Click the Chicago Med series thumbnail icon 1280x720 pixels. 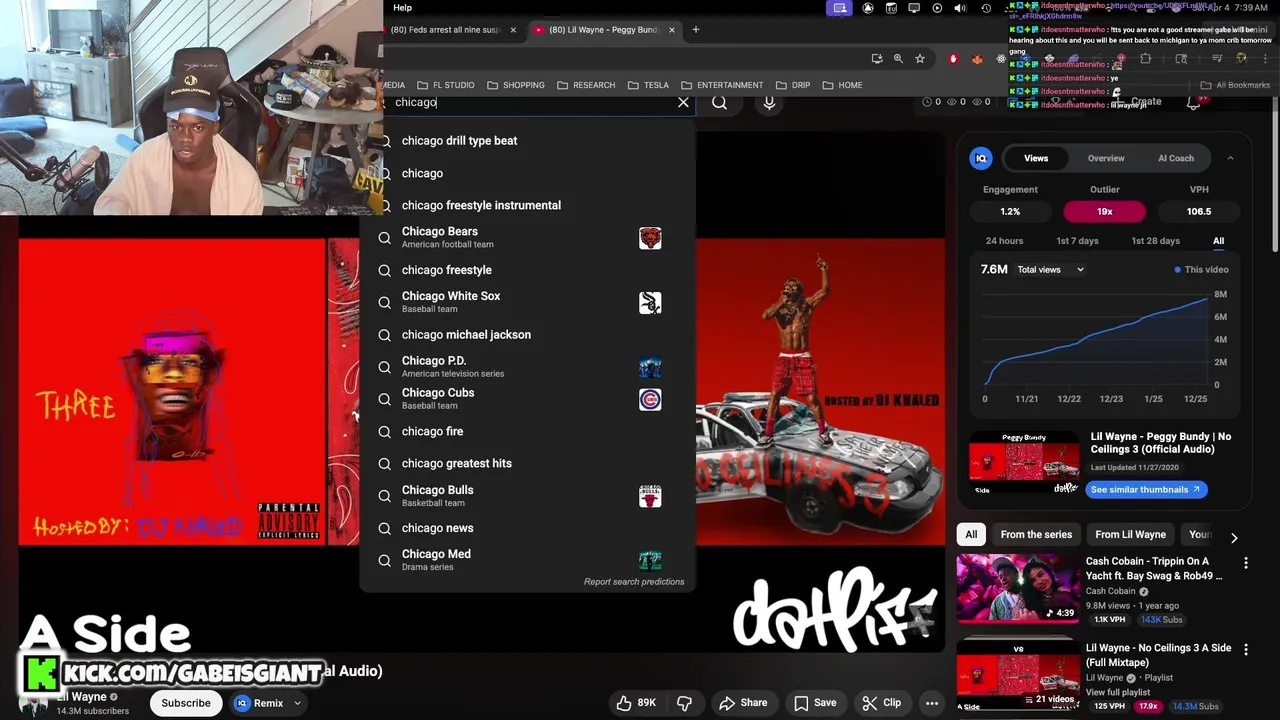pyautogui.click(x=650, y=560)
